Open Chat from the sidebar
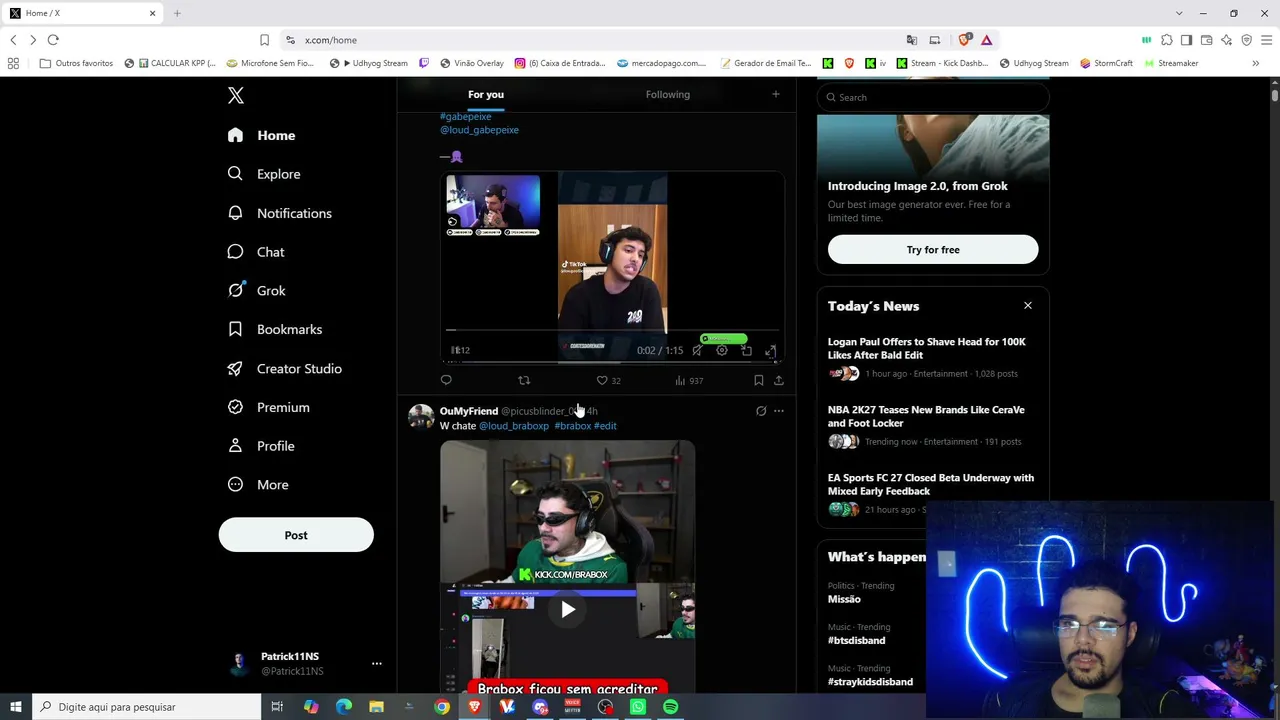Image resolution: width=1280 pixels, height=720 pixels. point(256,252)
